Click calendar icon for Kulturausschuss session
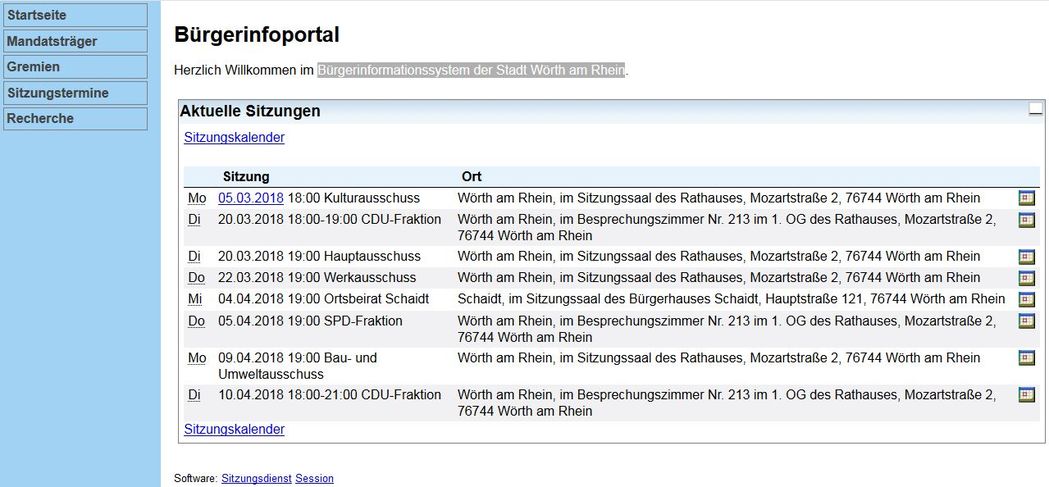 point(1026,198)
